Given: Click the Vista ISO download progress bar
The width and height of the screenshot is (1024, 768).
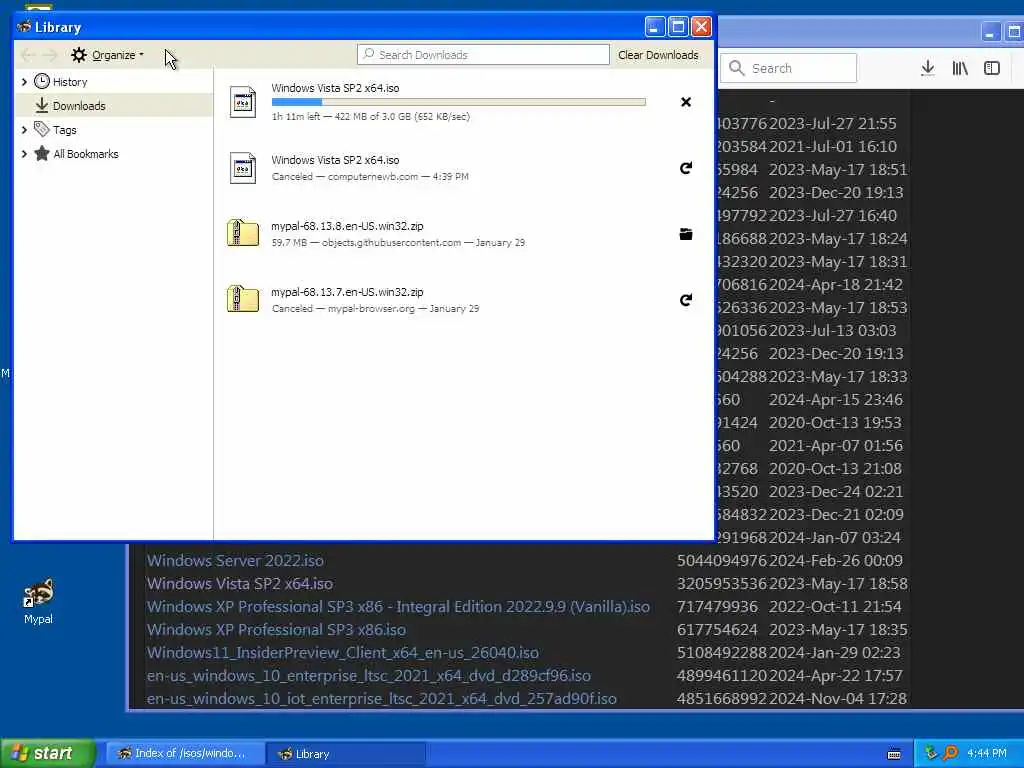Looking at the screenshot, I should [458, 102].
